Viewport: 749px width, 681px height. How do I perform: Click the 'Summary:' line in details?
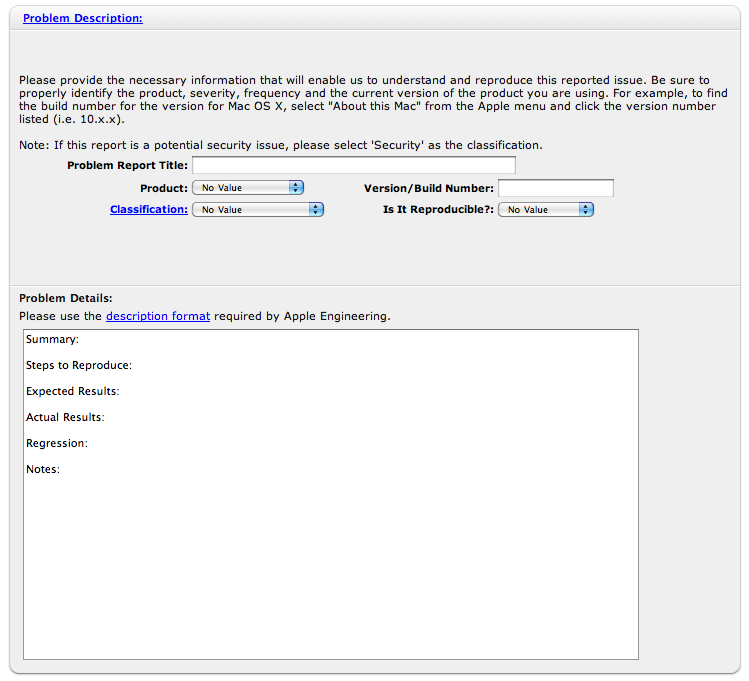53,339
